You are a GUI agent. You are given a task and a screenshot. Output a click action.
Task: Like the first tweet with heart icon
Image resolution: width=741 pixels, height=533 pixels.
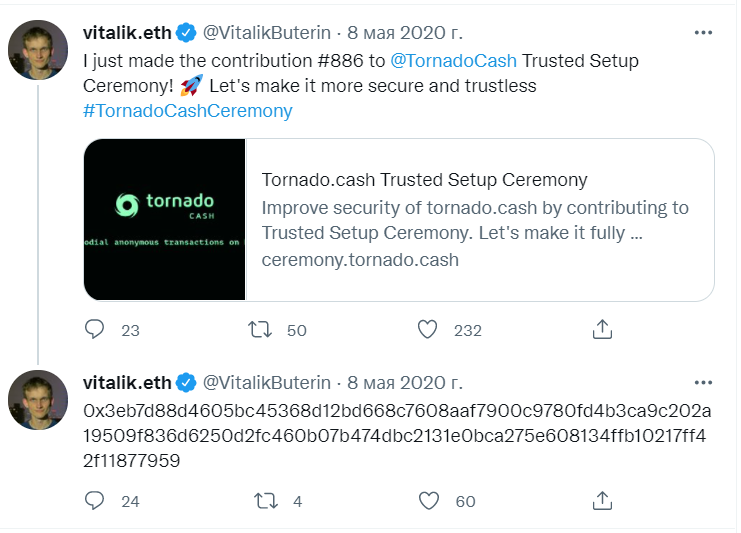click(x=428, y=329)
